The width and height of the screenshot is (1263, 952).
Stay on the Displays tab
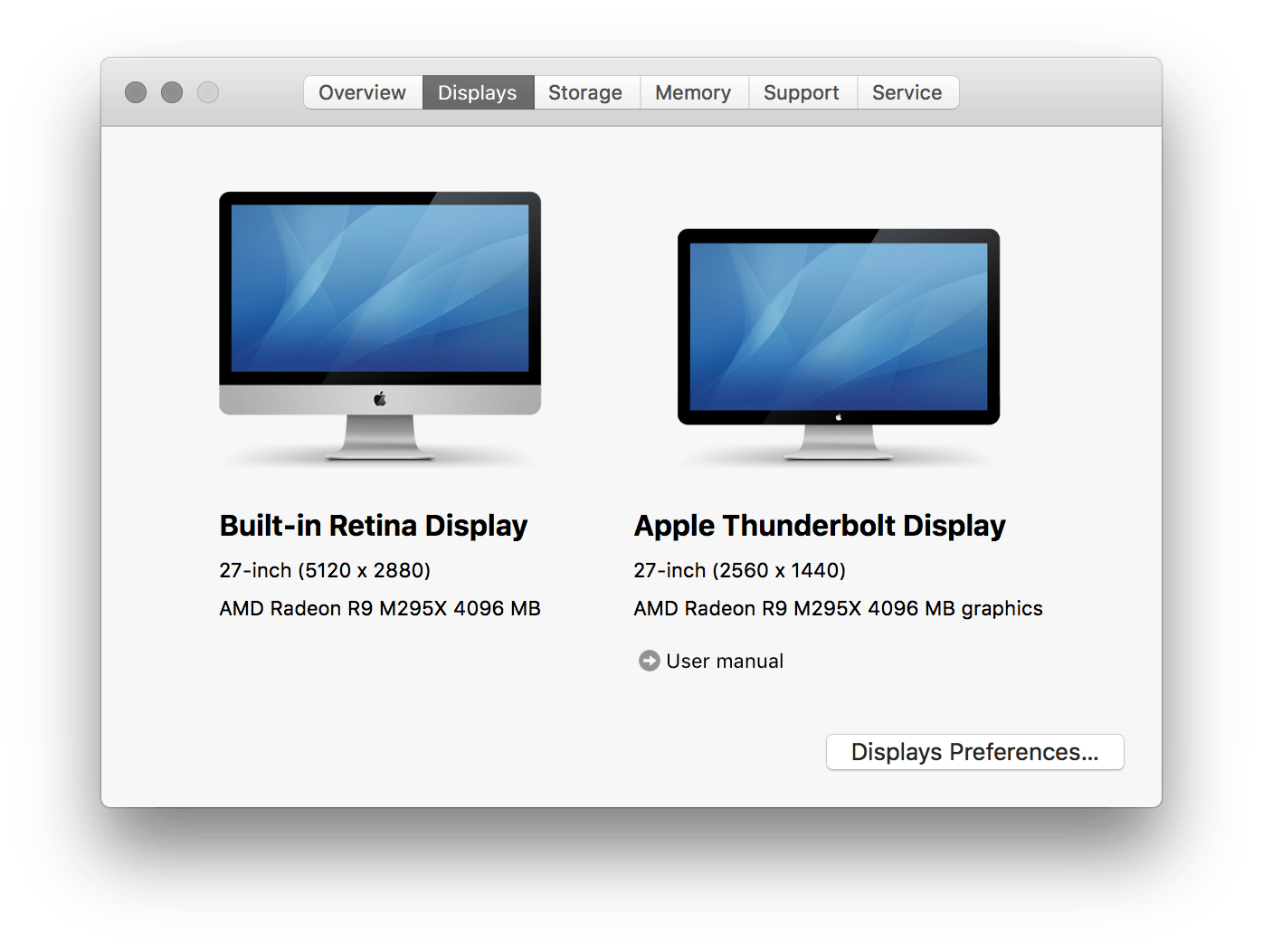coord(478,91)
